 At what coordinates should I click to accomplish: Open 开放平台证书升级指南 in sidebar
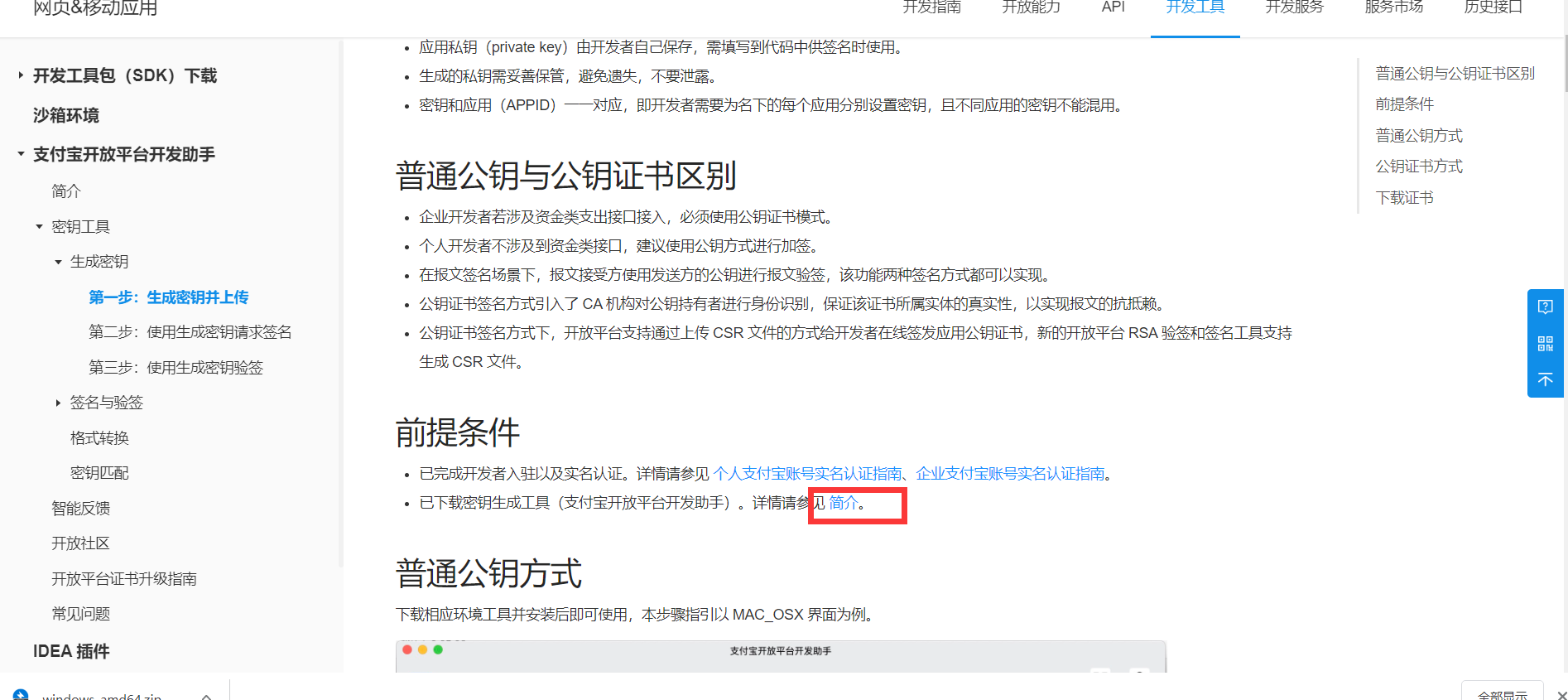(124, 579)
